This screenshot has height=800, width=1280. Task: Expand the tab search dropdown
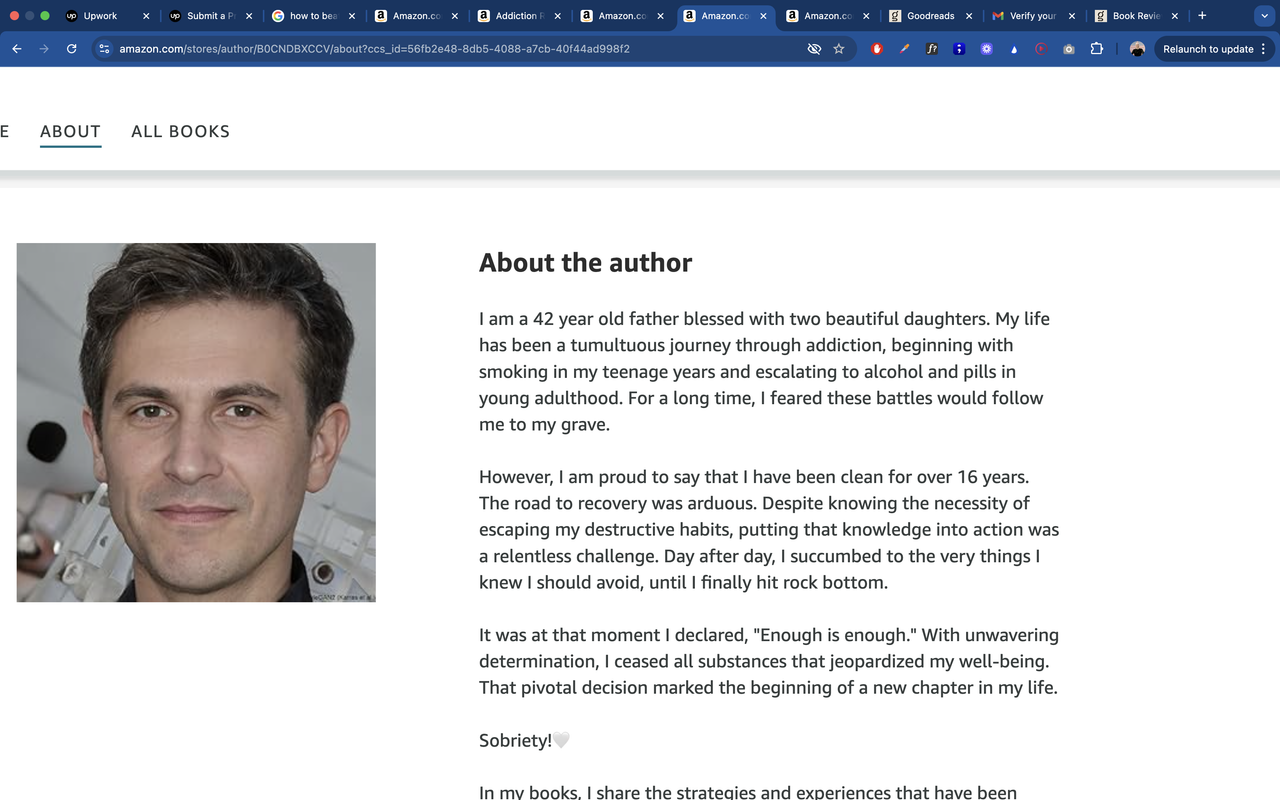[x=1263, y=15]
